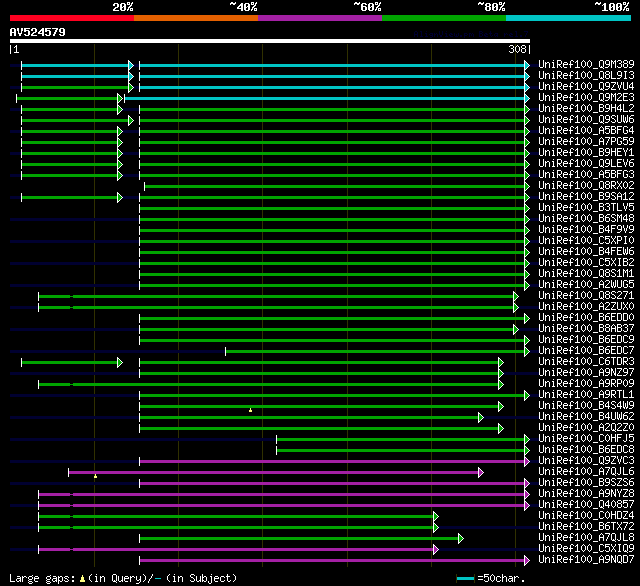
Task: Select the UniRef100_C0HFJ5 label
Action: coord(586,439)
